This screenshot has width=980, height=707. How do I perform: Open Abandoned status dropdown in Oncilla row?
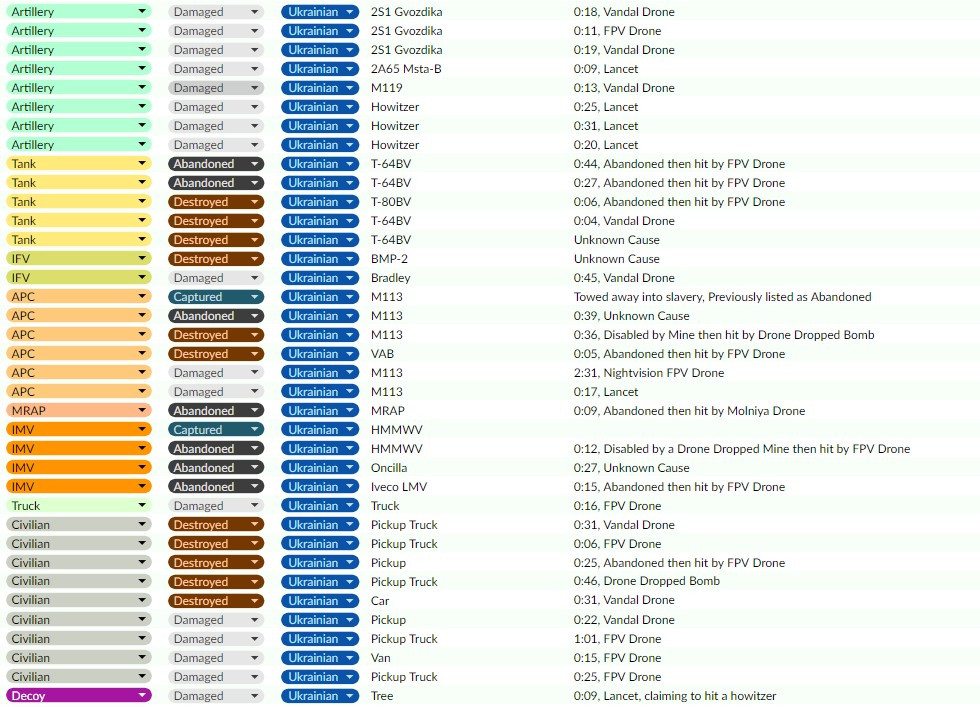click(x=216, y=468)
